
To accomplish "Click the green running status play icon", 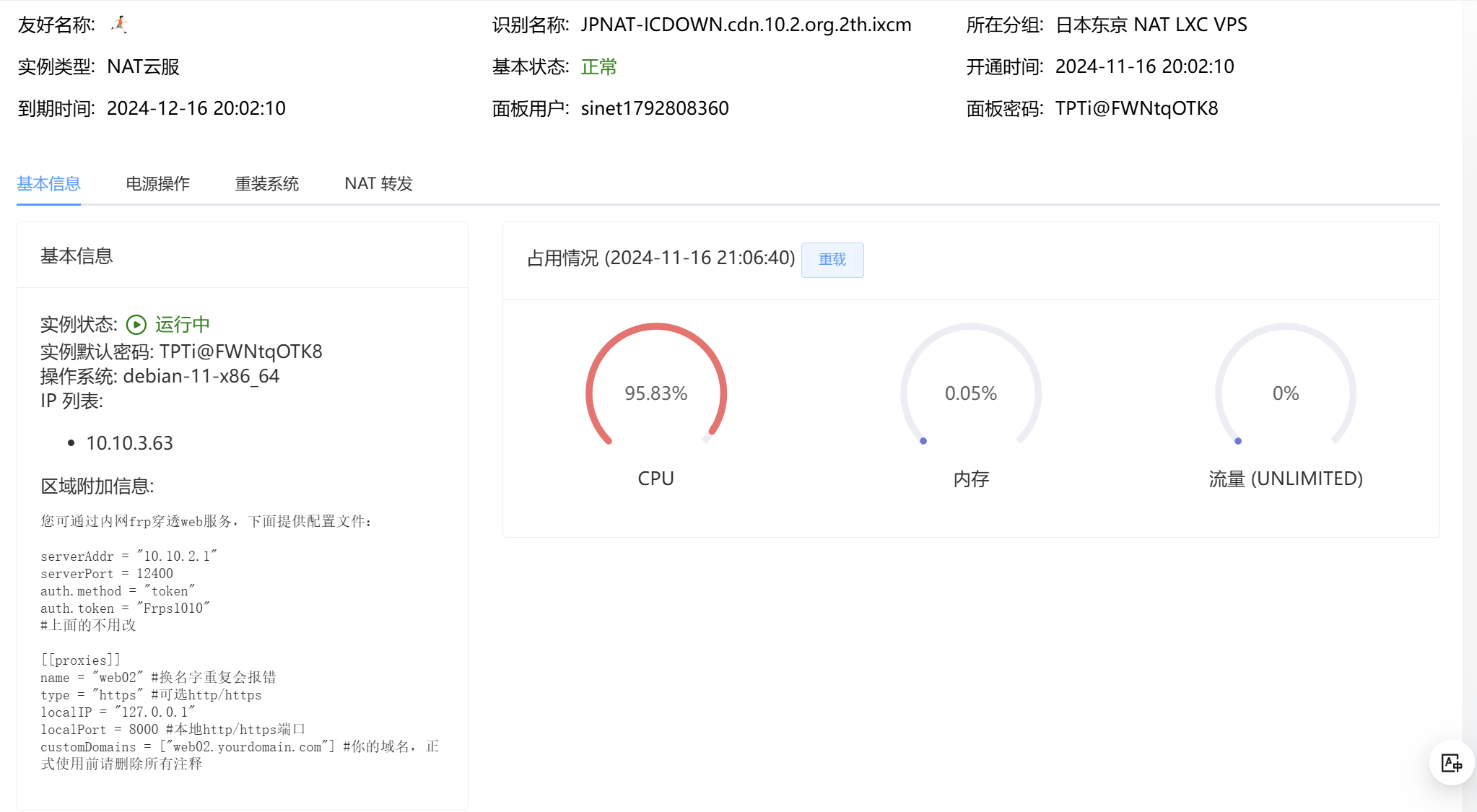I will [136, 325].
